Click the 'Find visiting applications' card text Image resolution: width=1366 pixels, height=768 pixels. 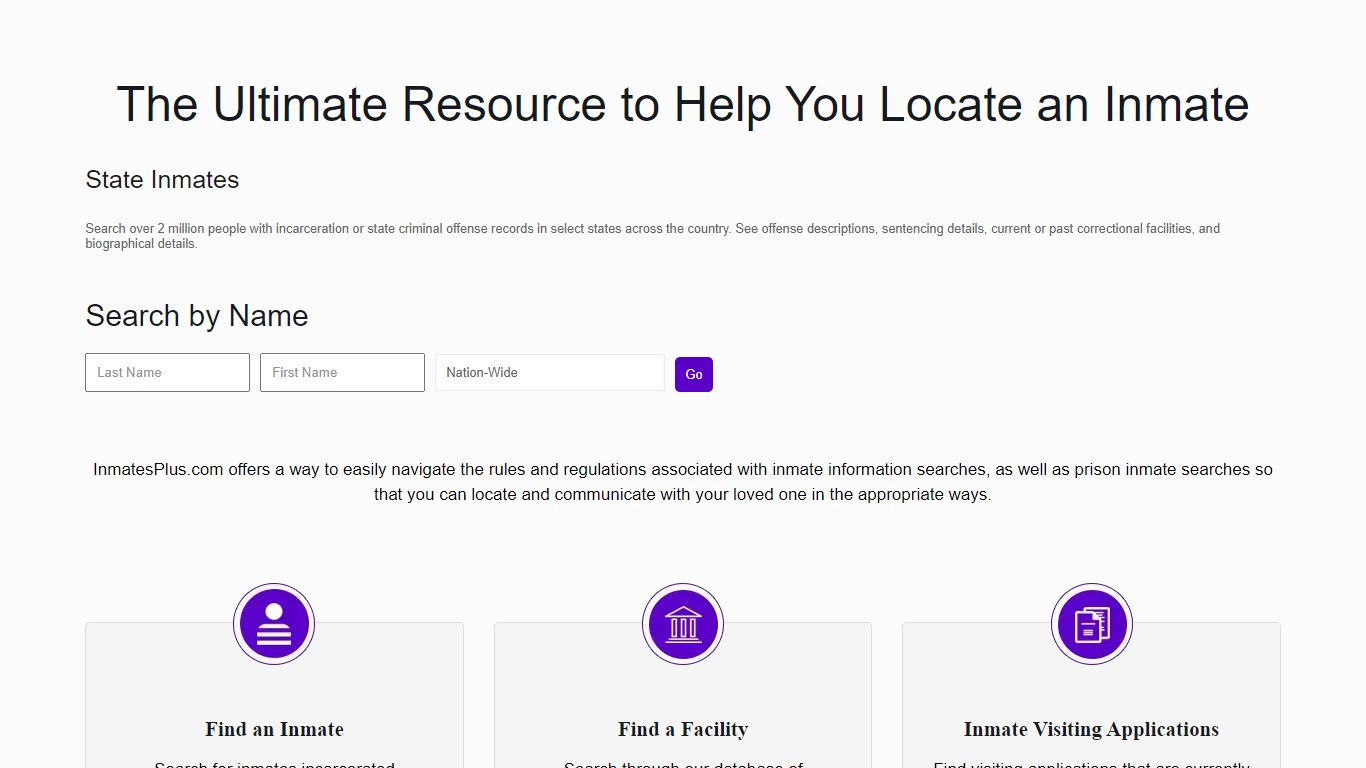[1091, 764]
